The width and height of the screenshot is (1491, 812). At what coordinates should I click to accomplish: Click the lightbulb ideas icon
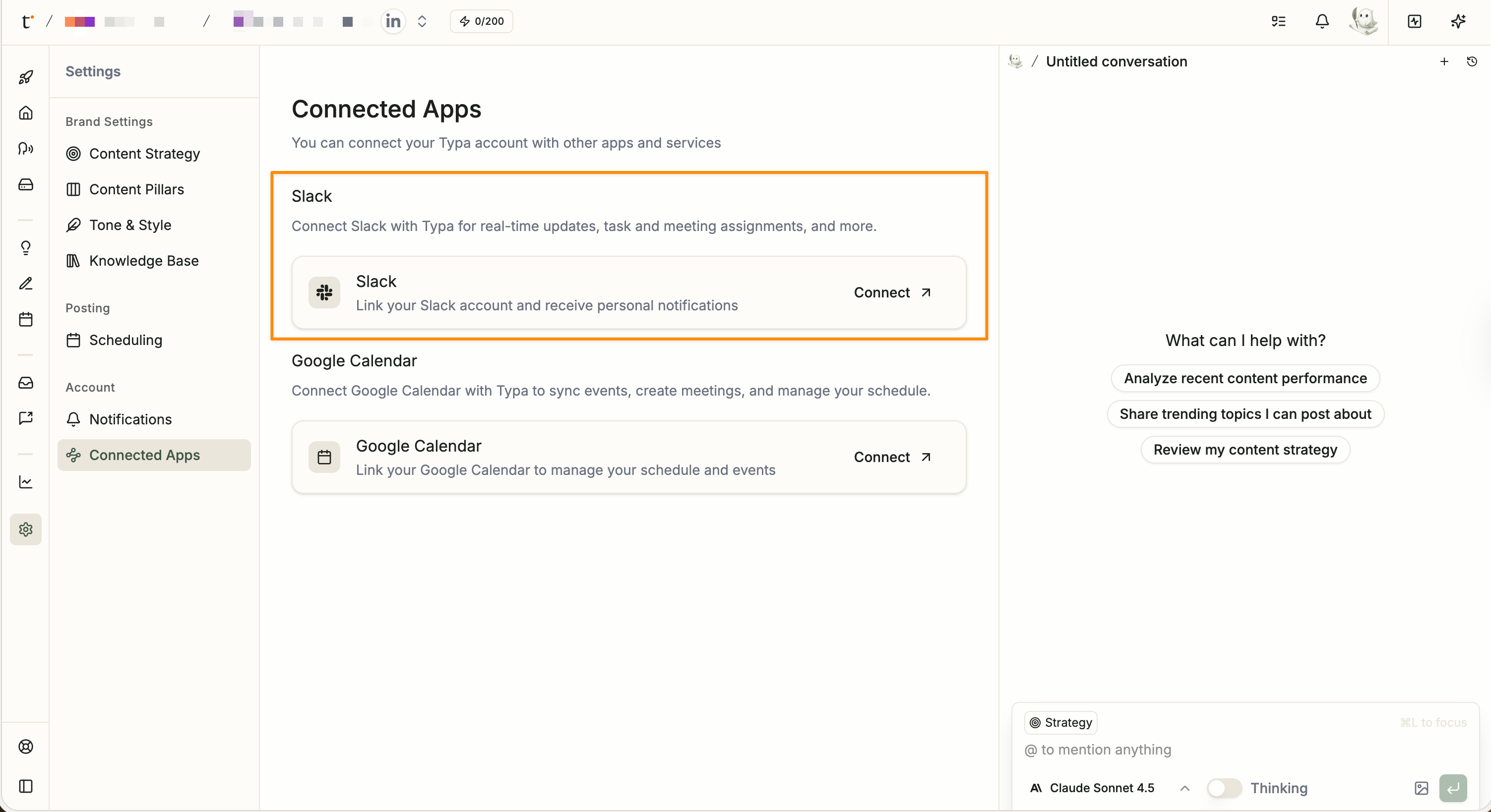pos(25,247)
